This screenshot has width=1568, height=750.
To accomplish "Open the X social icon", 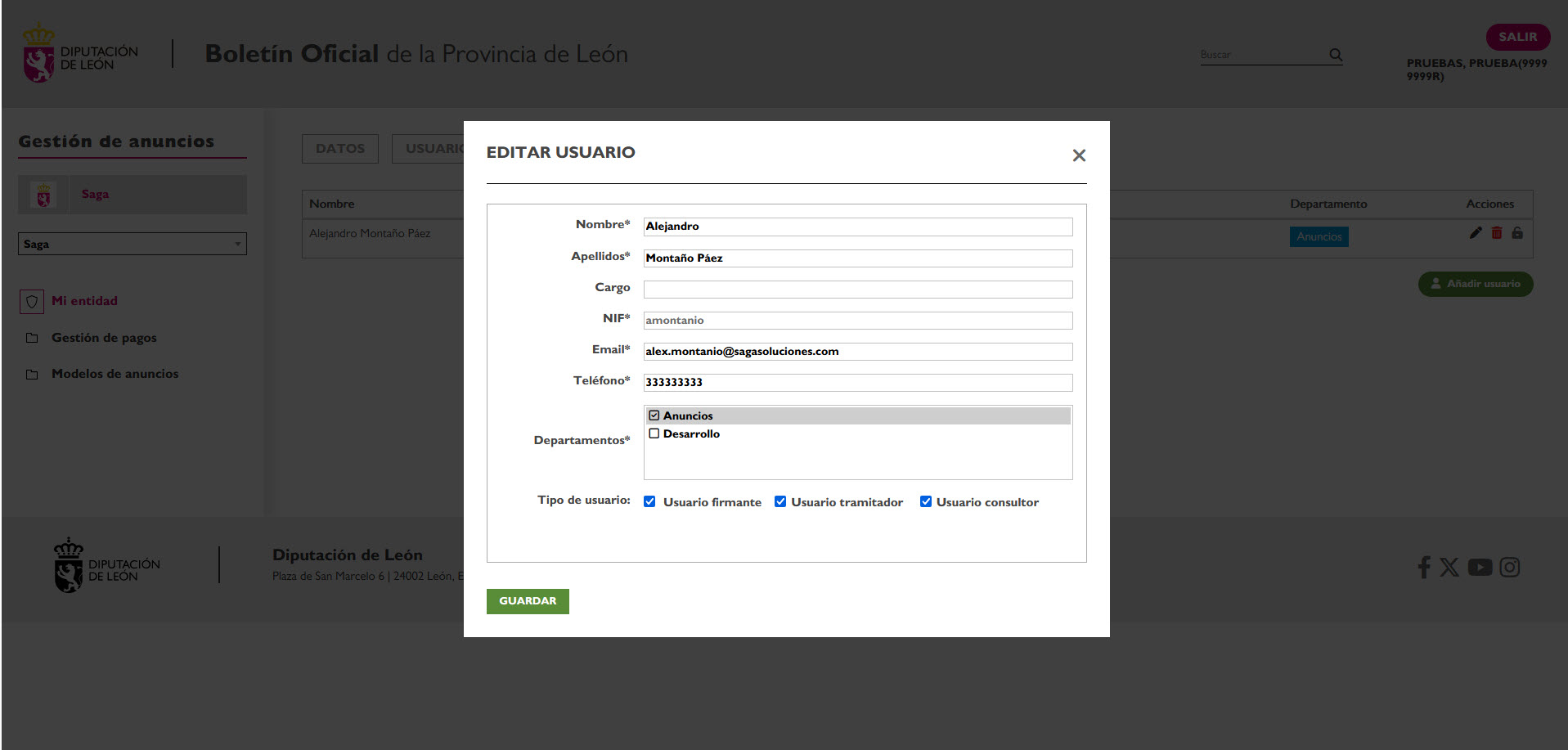I will 1449,567.
